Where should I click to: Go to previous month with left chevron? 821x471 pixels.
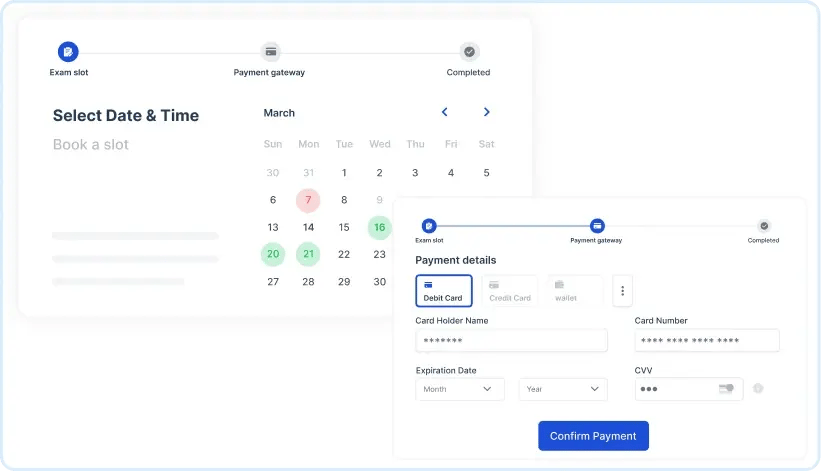click(445, 112)
